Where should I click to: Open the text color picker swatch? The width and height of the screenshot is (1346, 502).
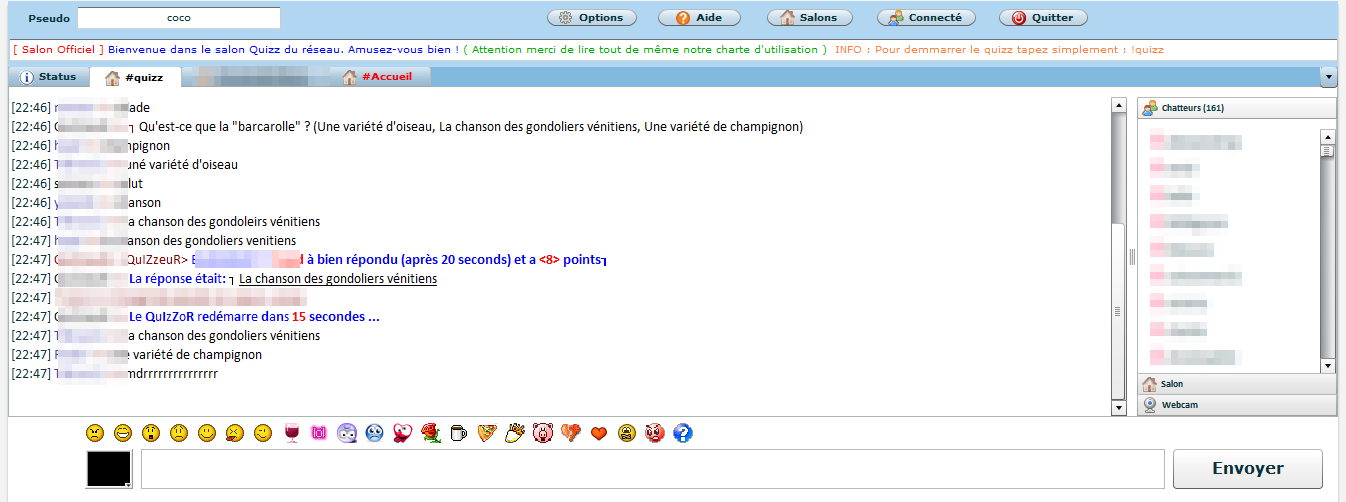(x=109, y=469)
